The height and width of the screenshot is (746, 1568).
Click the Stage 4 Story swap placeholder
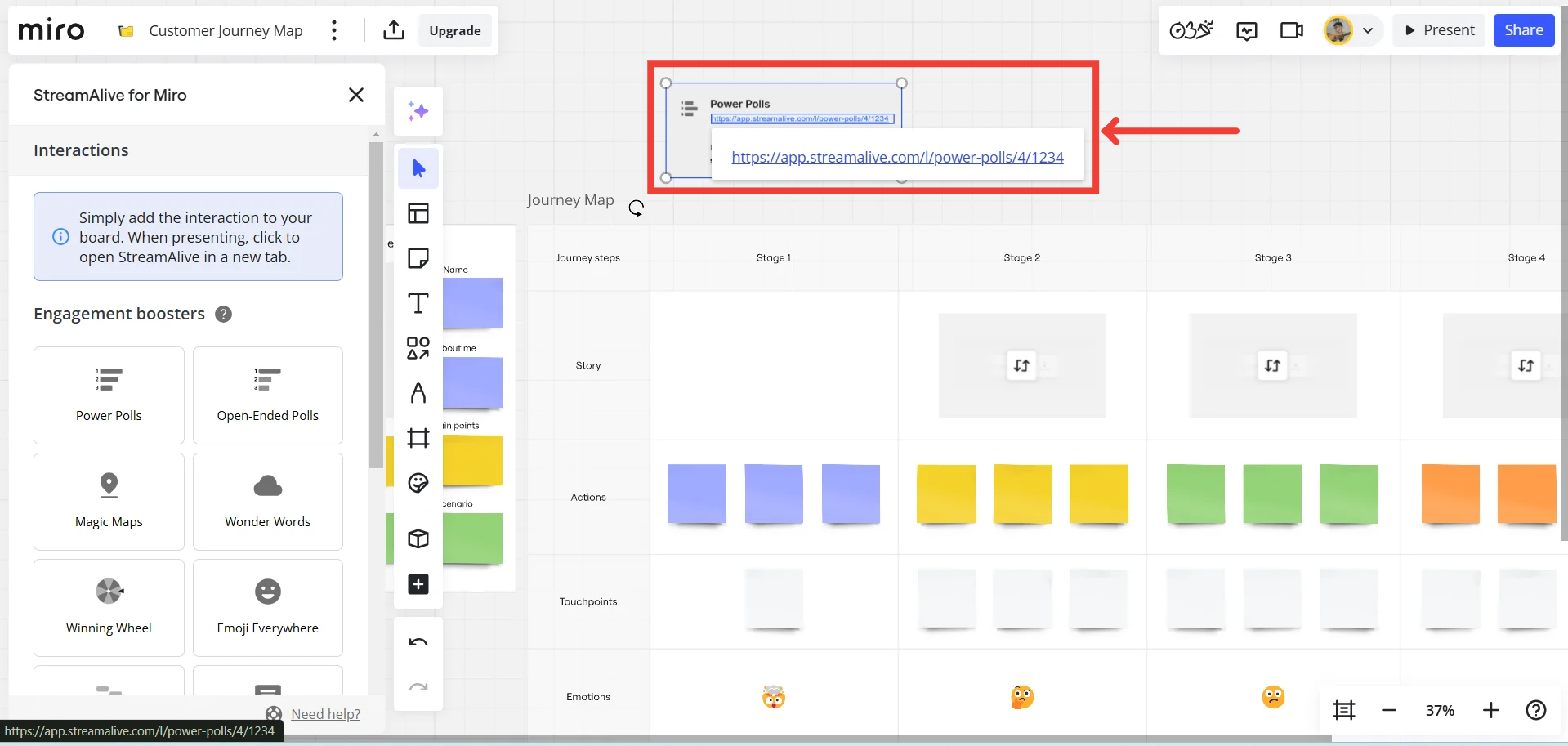pyautogui.click(x=1525, y=365)
